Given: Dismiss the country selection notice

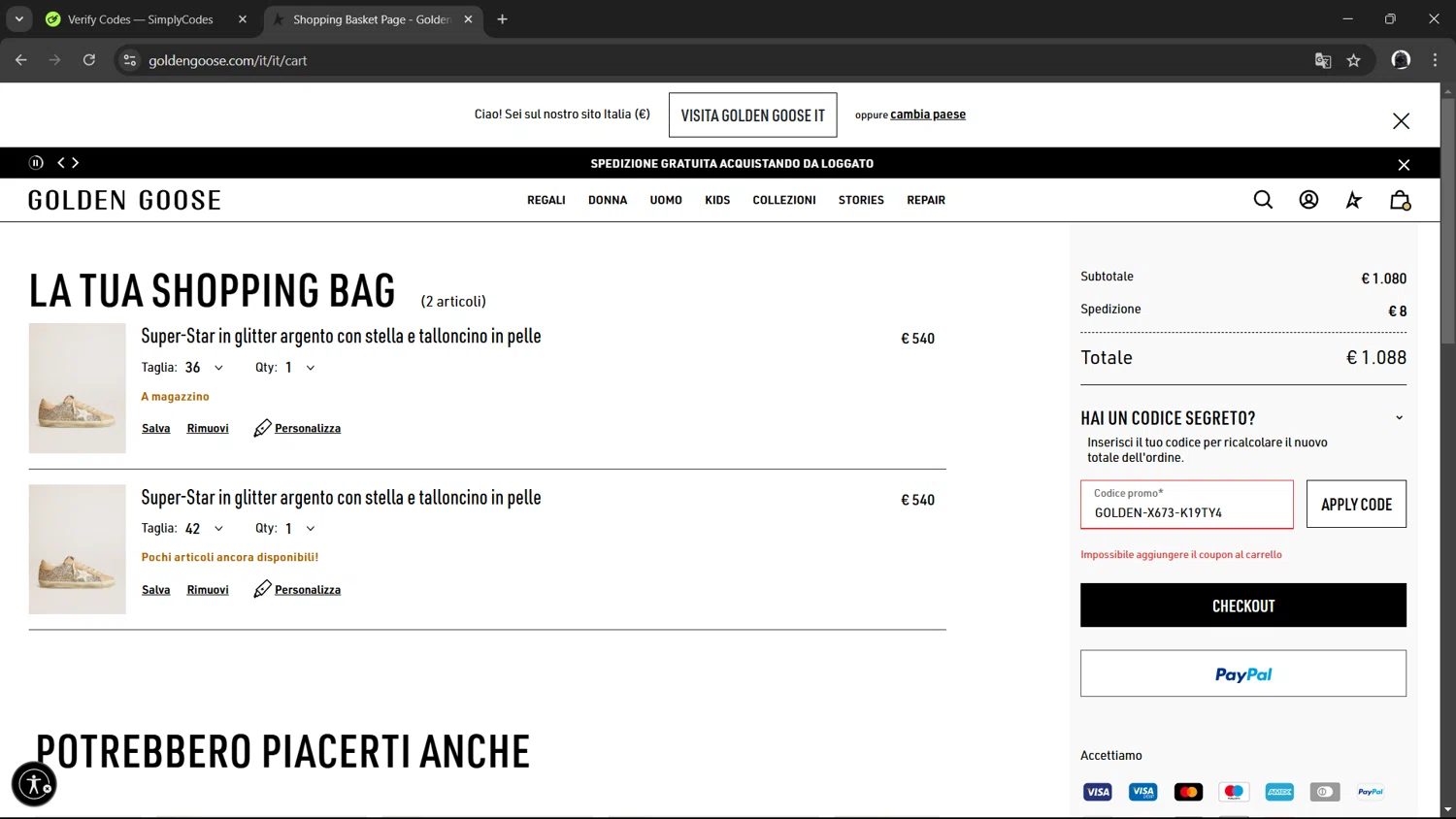Looking at the screenshot, I should (1401, 121).
